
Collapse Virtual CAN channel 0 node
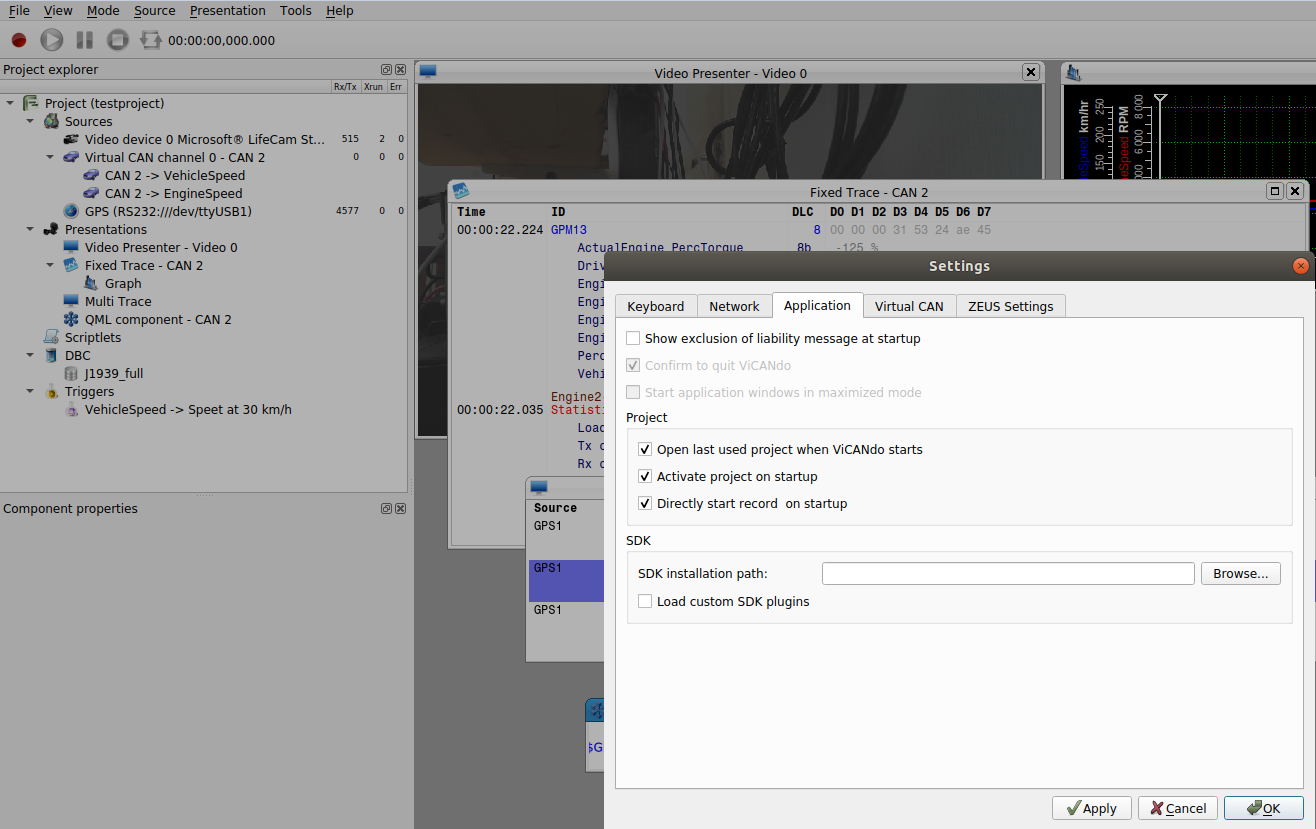click(50, 158)
